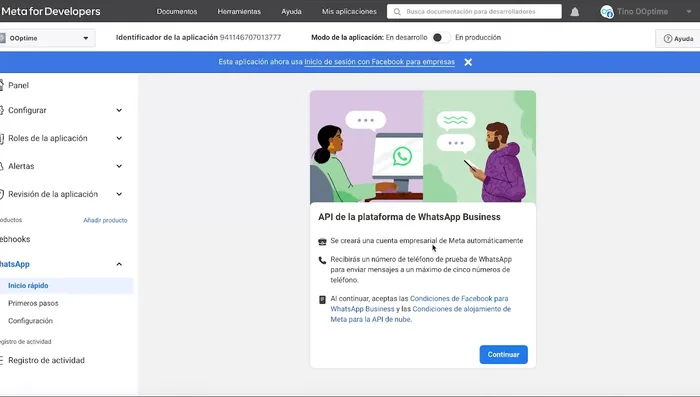Open the Ayuda top menu item

291,12
